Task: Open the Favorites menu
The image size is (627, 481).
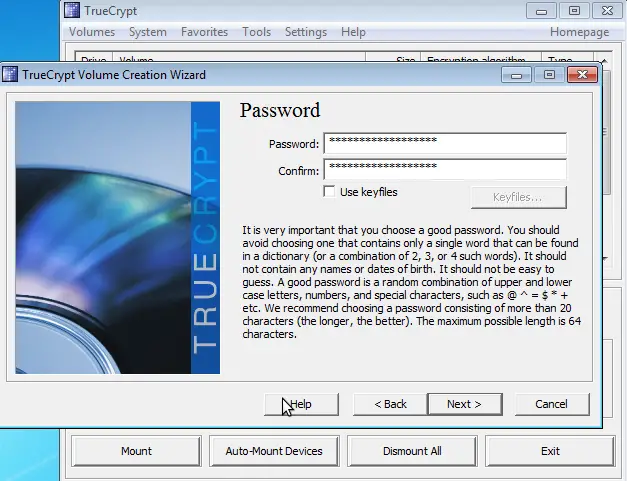Action: tap(204, 32)
